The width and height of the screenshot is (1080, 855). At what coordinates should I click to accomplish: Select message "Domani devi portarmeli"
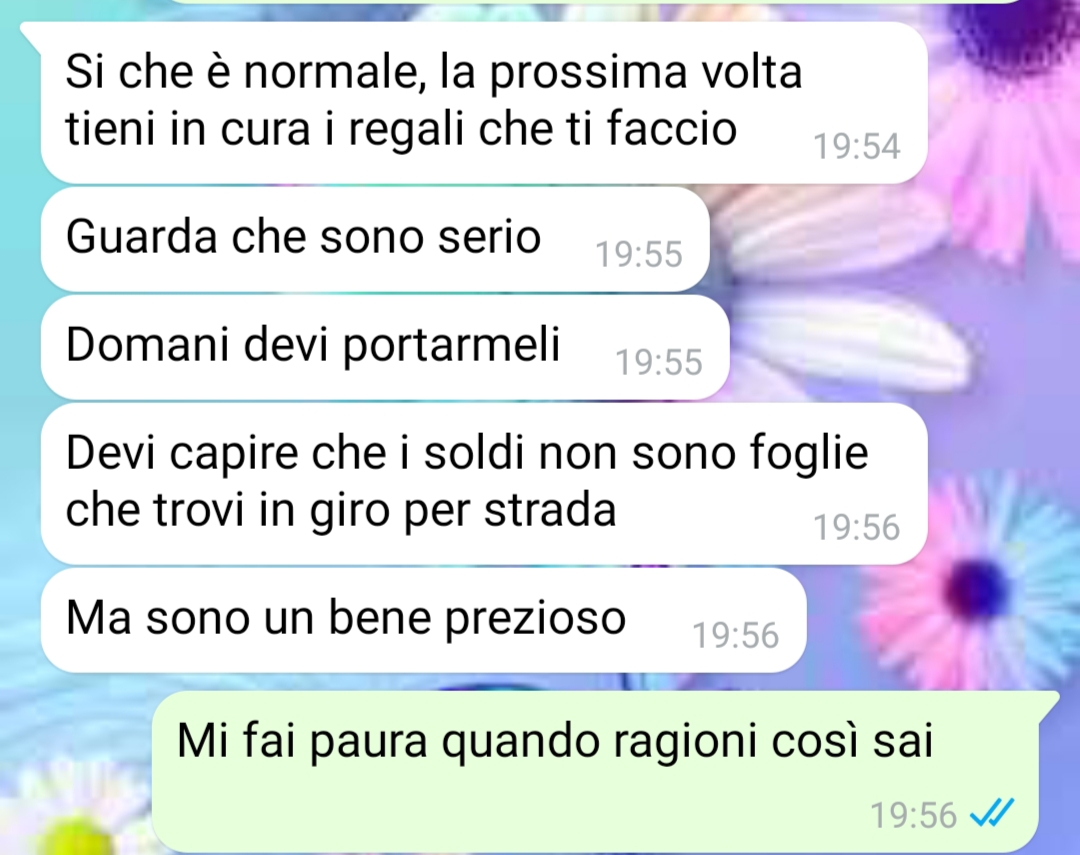pos(385,347)
